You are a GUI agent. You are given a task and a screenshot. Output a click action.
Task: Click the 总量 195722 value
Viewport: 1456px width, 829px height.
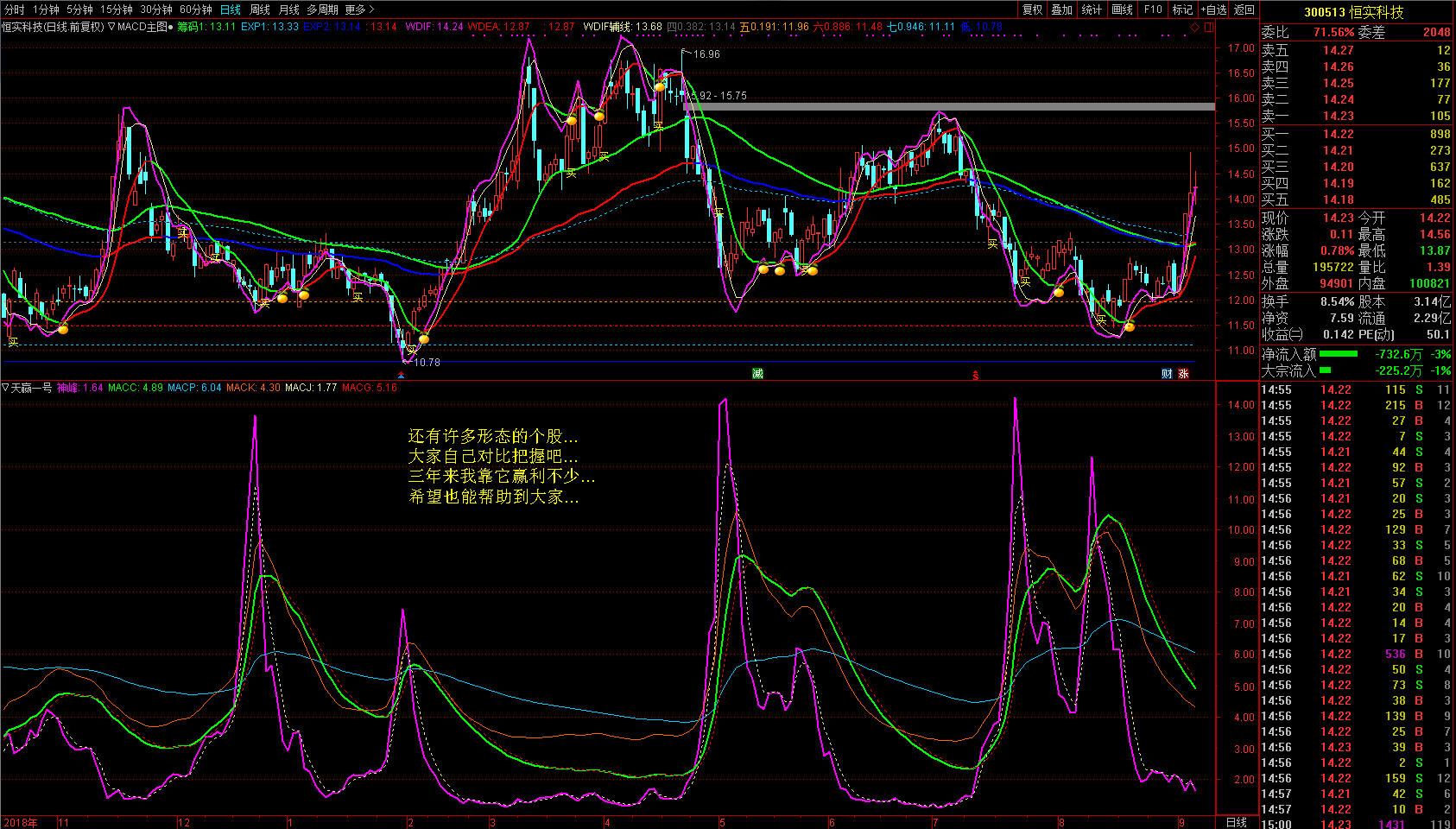(1333, 267)
